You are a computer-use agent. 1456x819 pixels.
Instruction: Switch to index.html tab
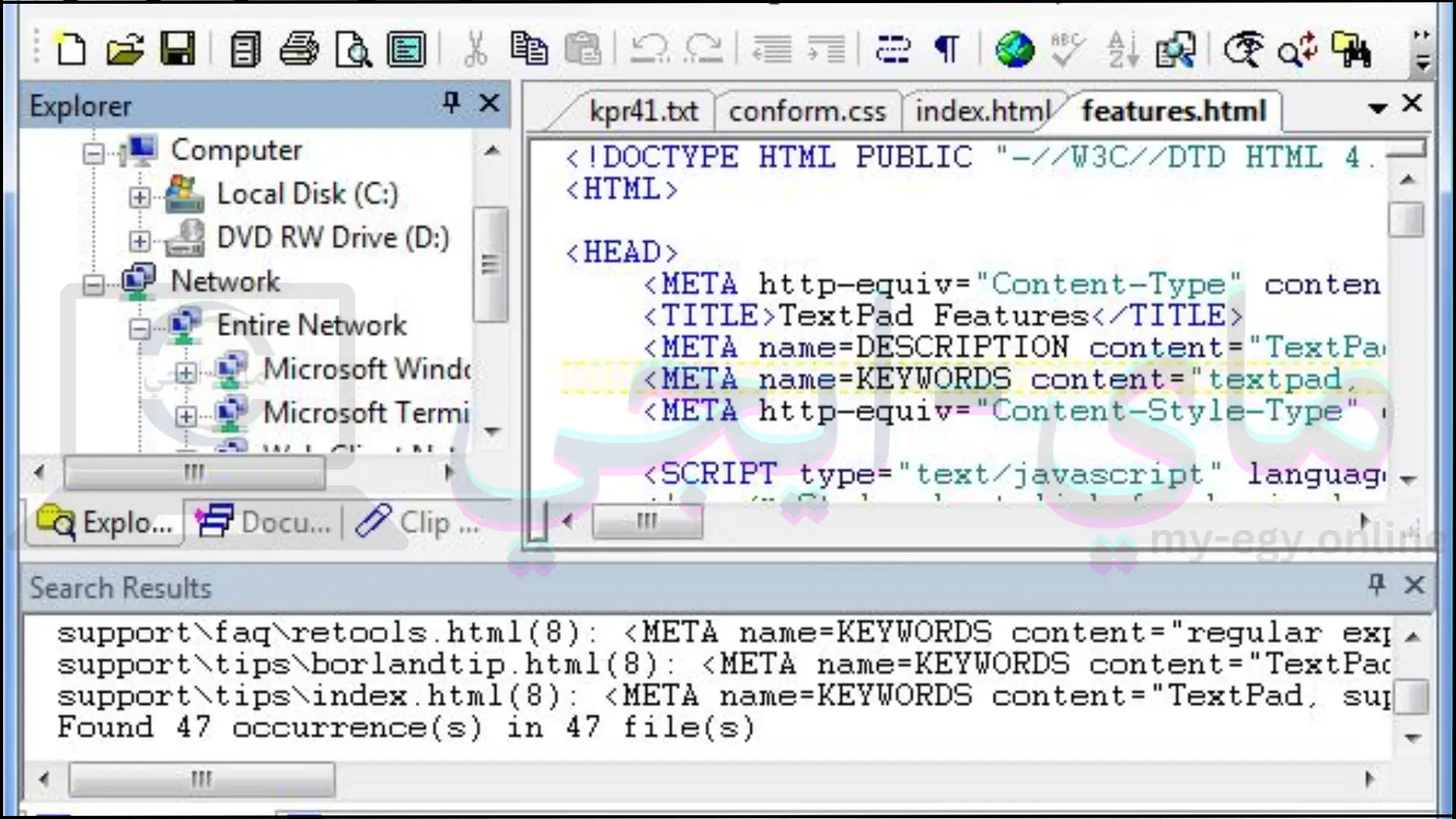pos(983,111)
